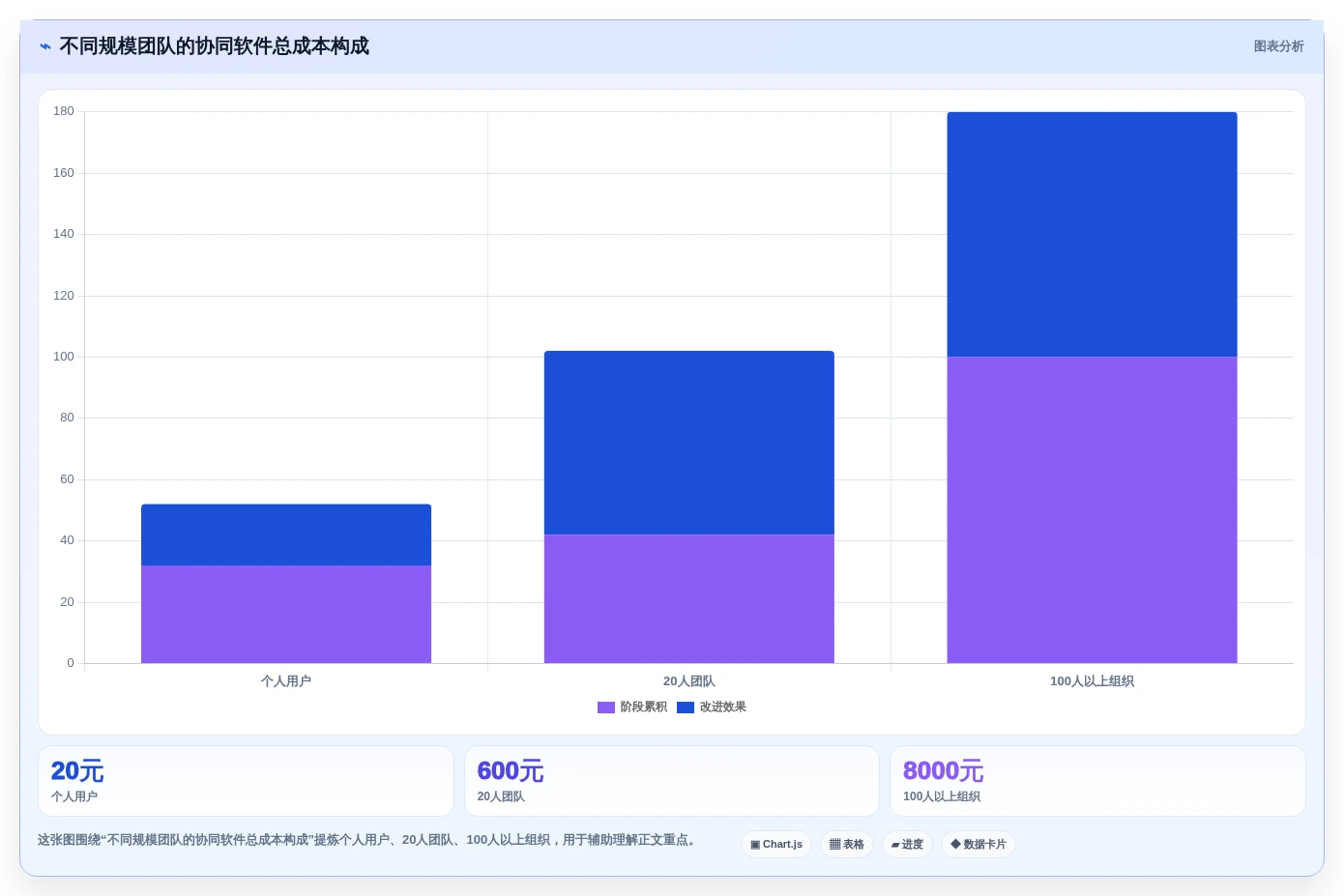Viewport: 1344px width, 896px height.
Task: Click the 20人团队 x-axis label
Action: [x=689, y=681]
